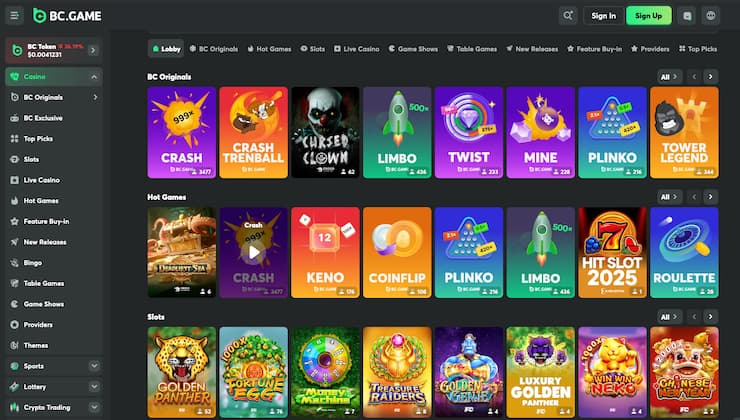
Task: Switch to the Top Picks tab
Action: [698, 49]
